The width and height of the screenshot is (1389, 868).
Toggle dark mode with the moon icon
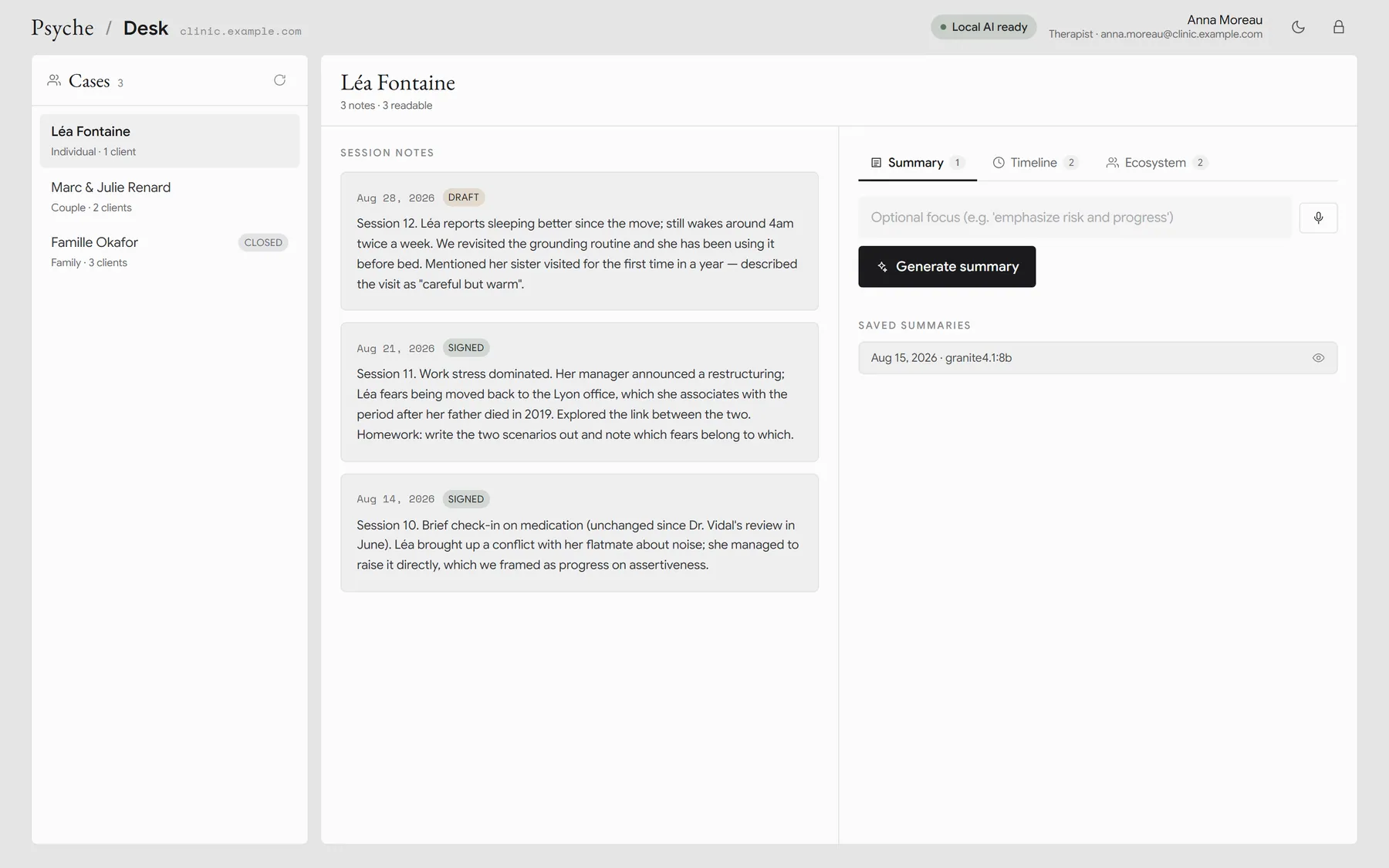pos(1298,27)
